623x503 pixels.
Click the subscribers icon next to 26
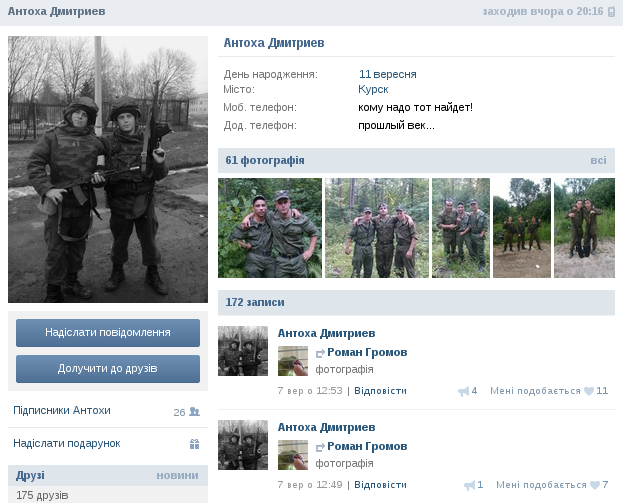[194, 411]
